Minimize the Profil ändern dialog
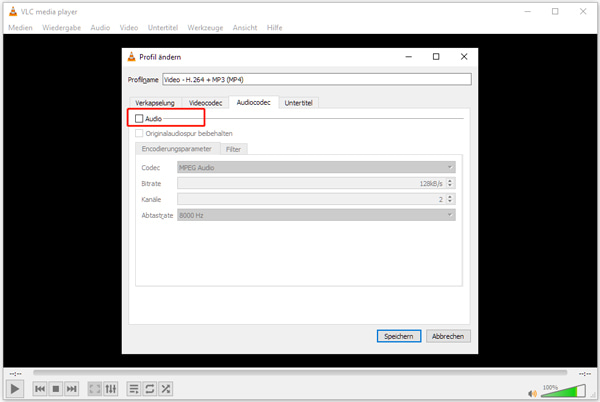This screenshot has height=402, width=600. click(409, 57)
